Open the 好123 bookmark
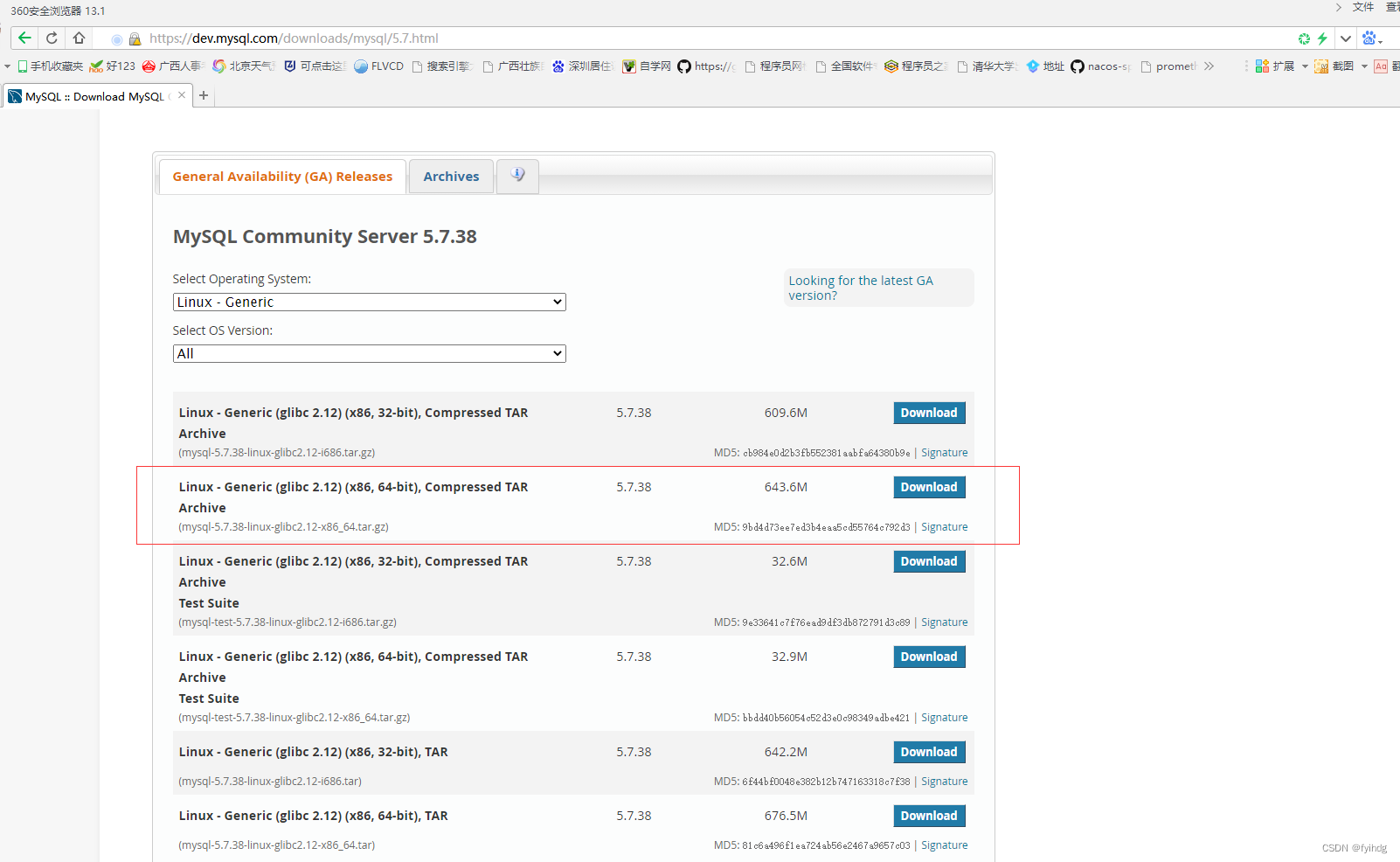The height and width of the screenshot is (862, 1400). click(113, 66)
